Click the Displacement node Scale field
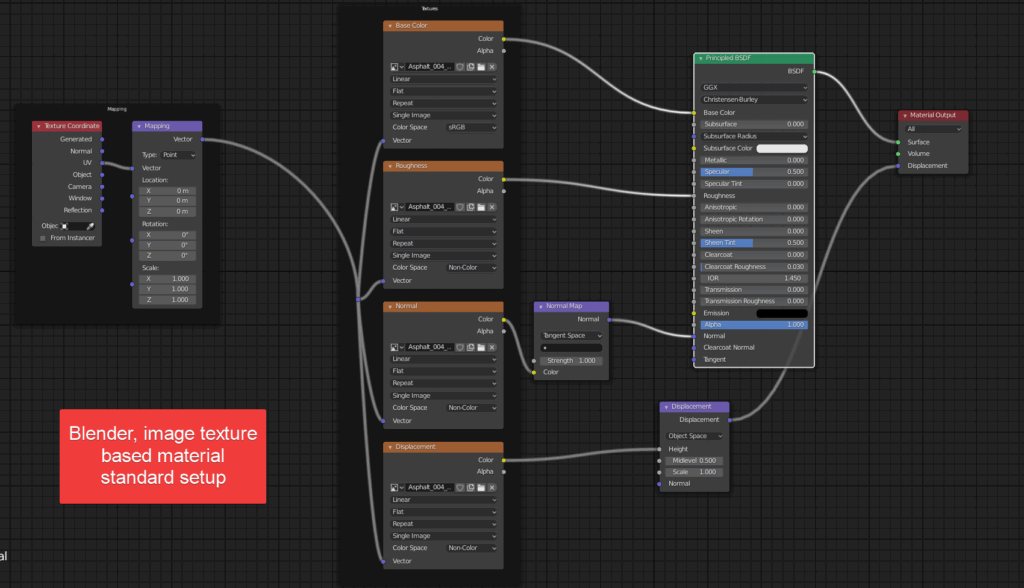The width and height of the screenshot is (1024, 588). click(694, 472)
